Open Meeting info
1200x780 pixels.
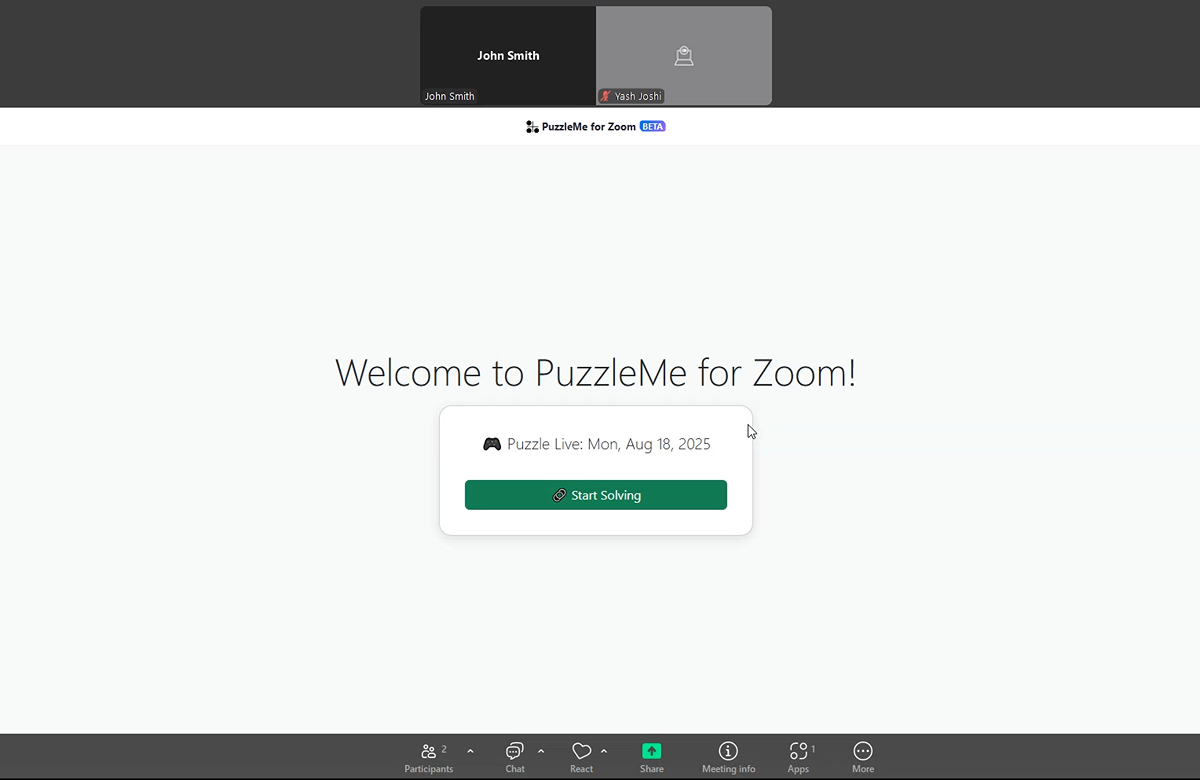[x=728, y=757]
